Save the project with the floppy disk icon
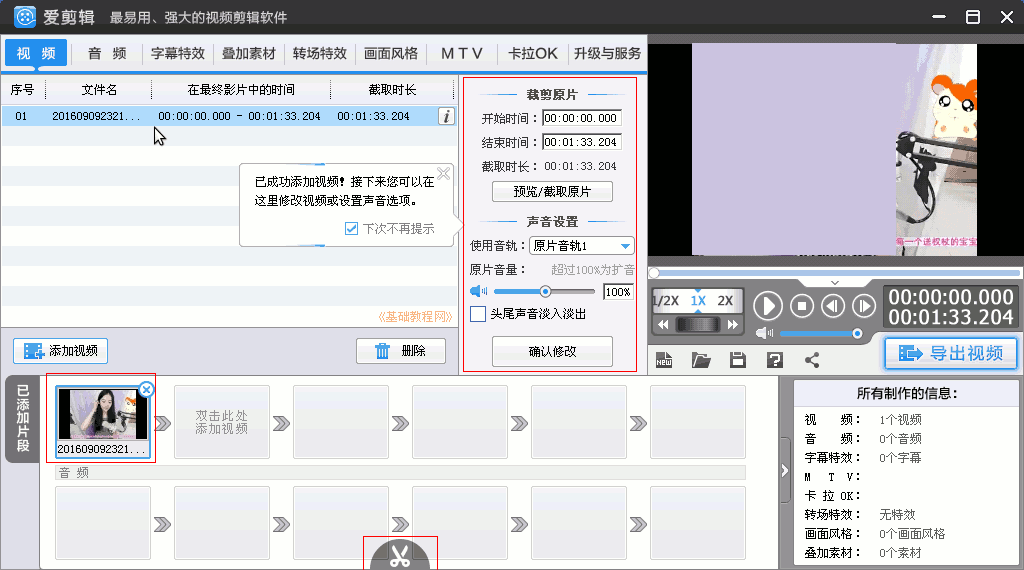 pos(738,360)
